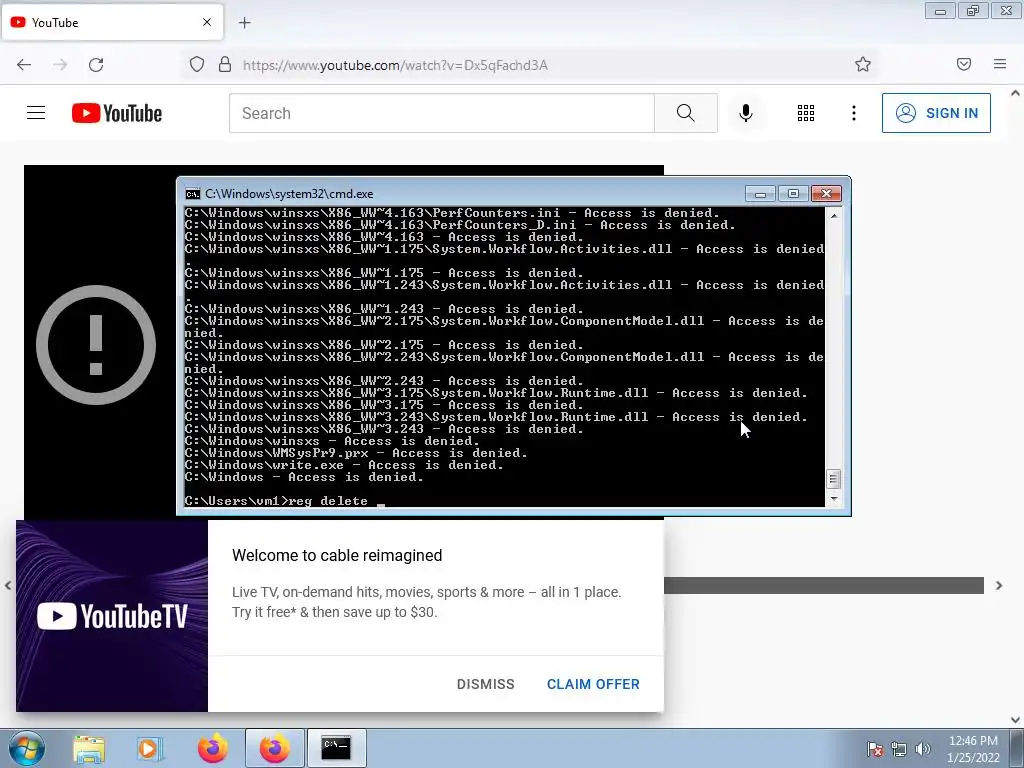
Task: Click 'Welcome to cable reimagined' heading
Action: [337, 555]
